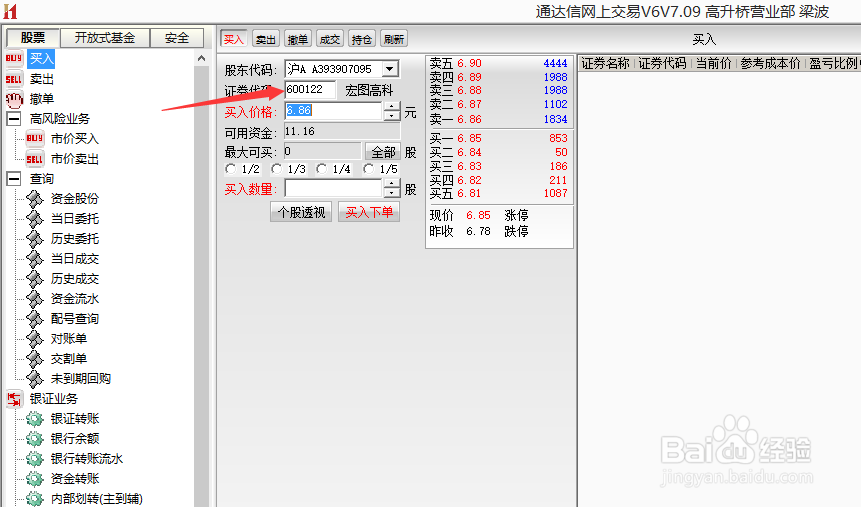
Task: Click the icon next to 对账单
Action: [x=35, y=338]
